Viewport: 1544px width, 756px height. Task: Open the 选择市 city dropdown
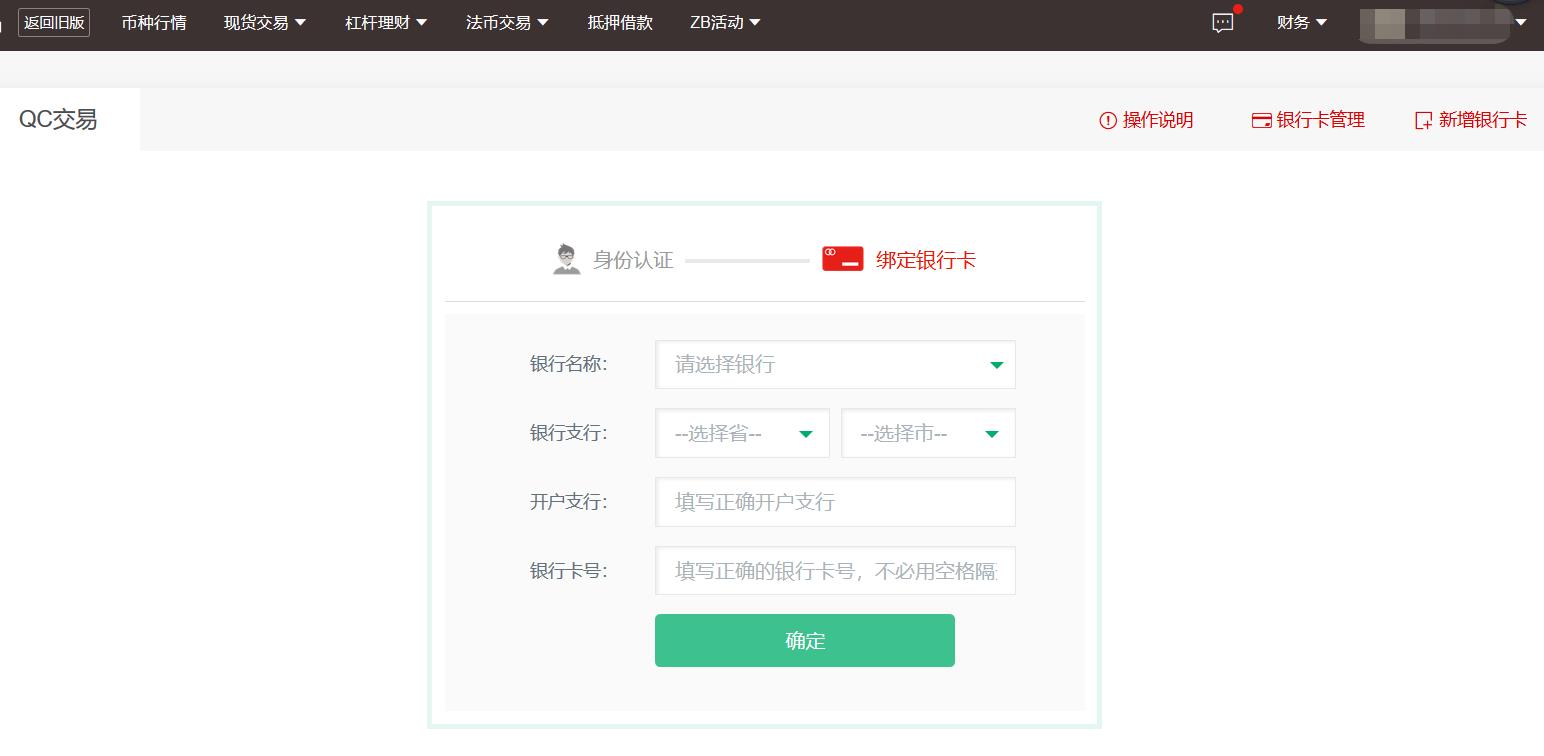[928, 433]
